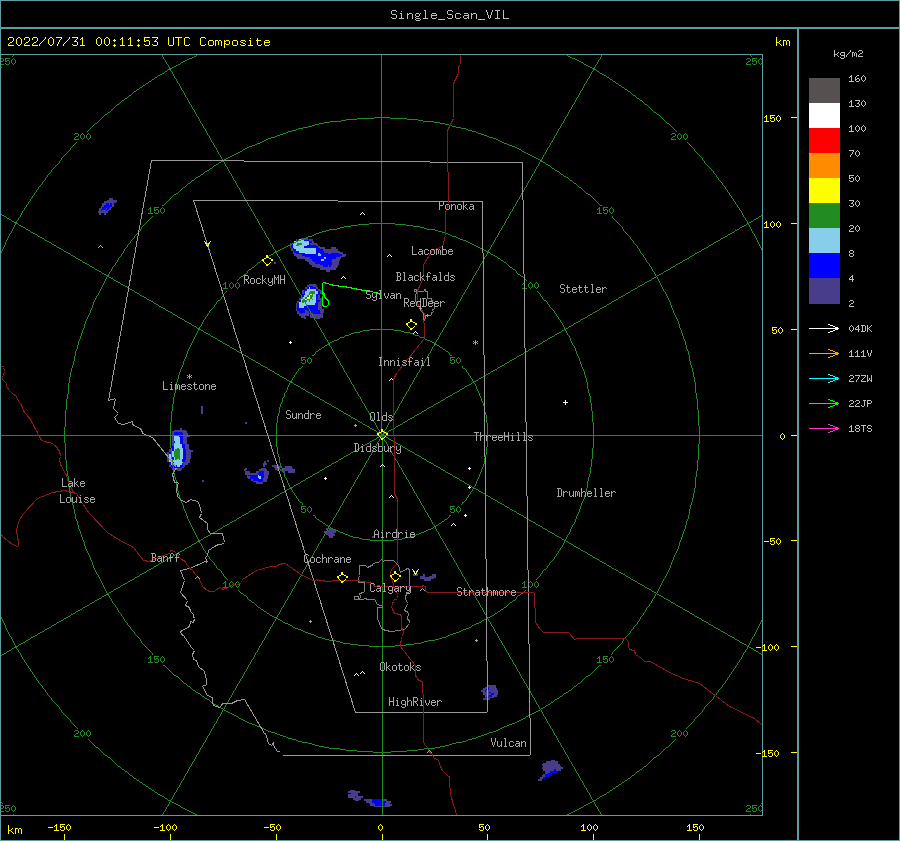Screen dimensions: 900x841
Task: Click the Airdrie city label
Action: click(394, 534)
